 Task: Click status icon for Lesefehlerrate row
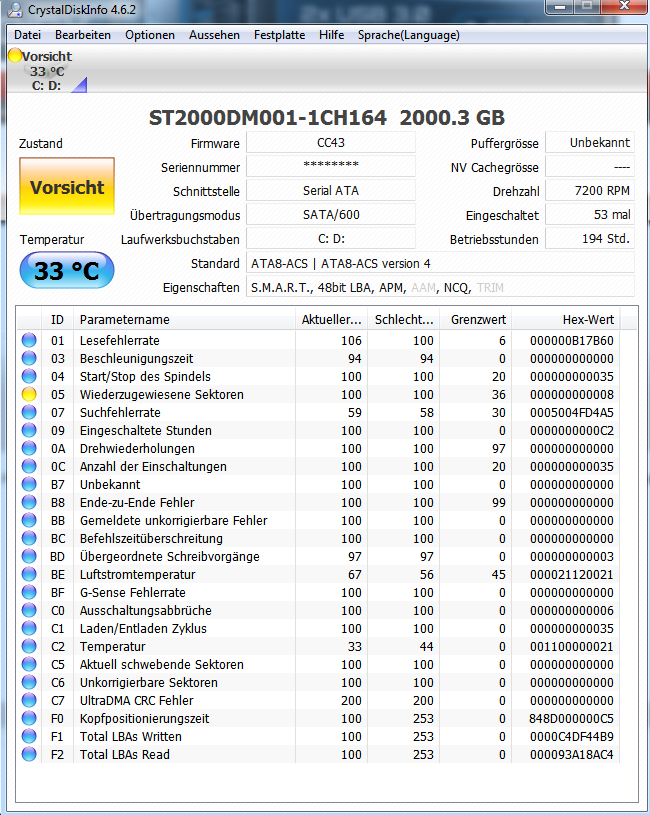pos(29,340)
